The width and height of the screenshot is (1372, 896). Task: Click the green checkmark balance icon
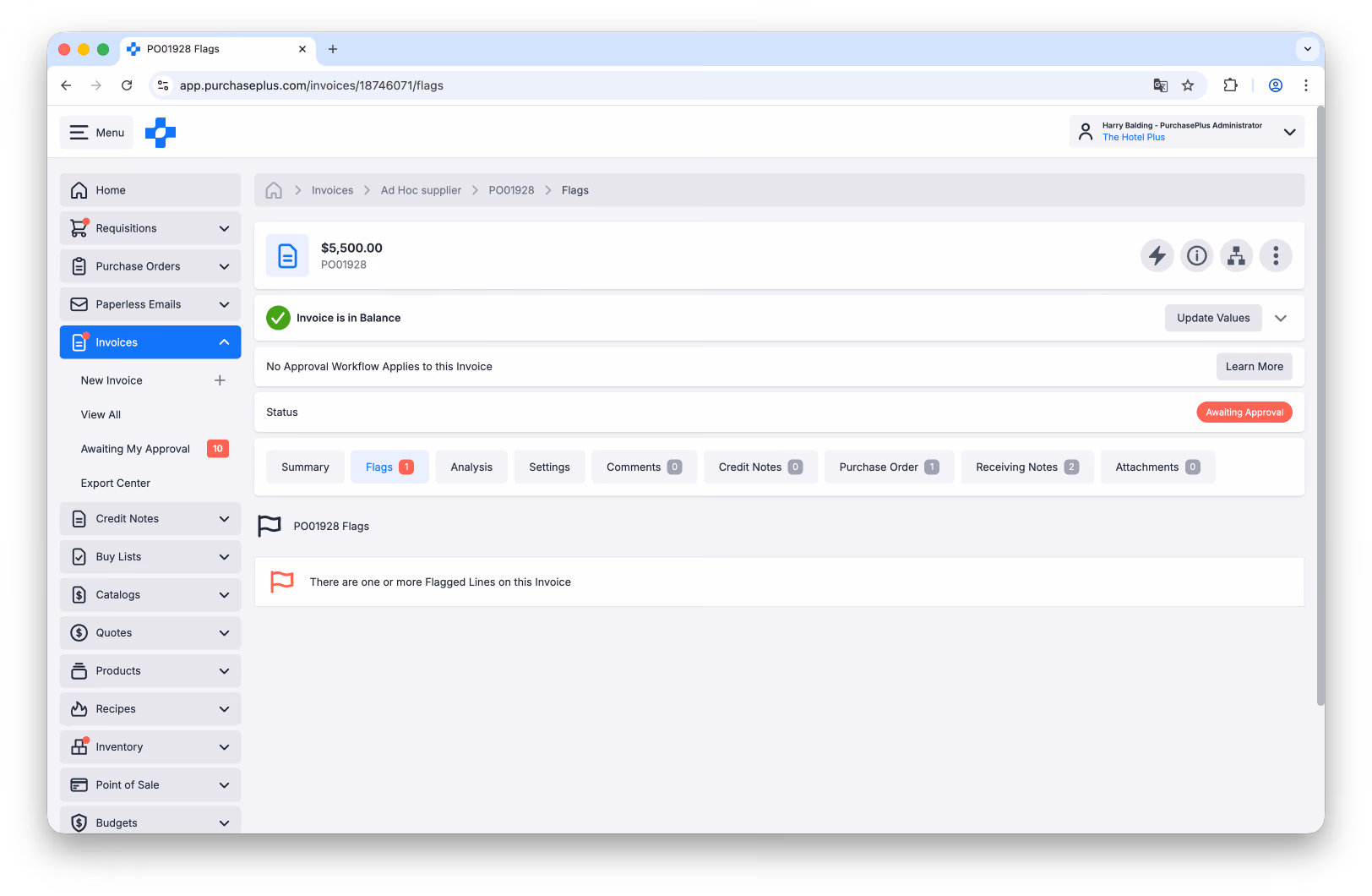pos(278,318)
